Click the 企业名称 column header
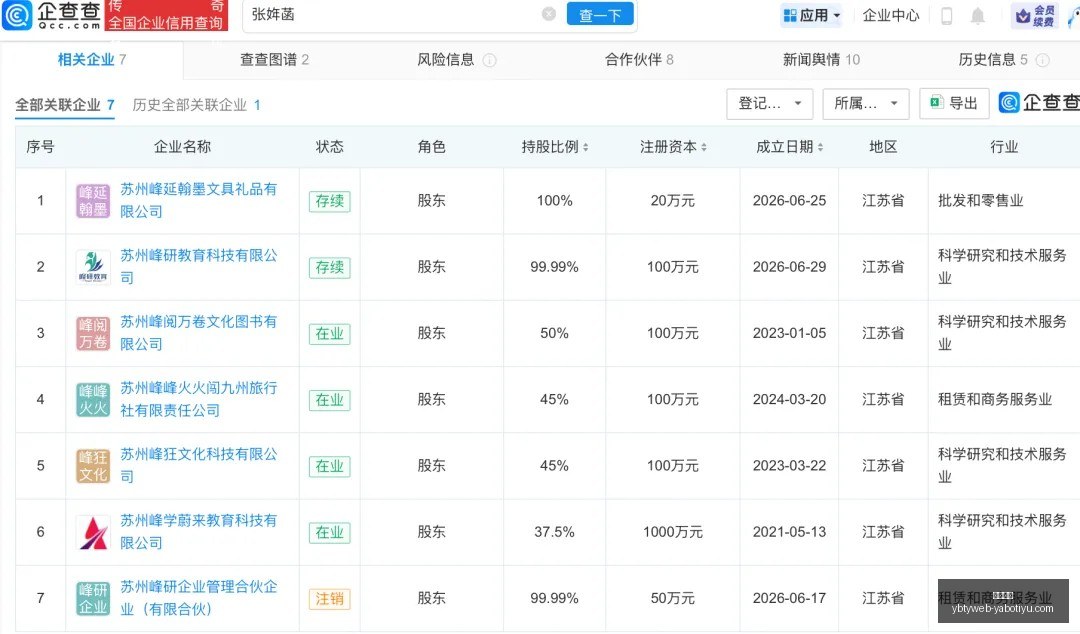 pyautogui.click(x=182, y=147)
